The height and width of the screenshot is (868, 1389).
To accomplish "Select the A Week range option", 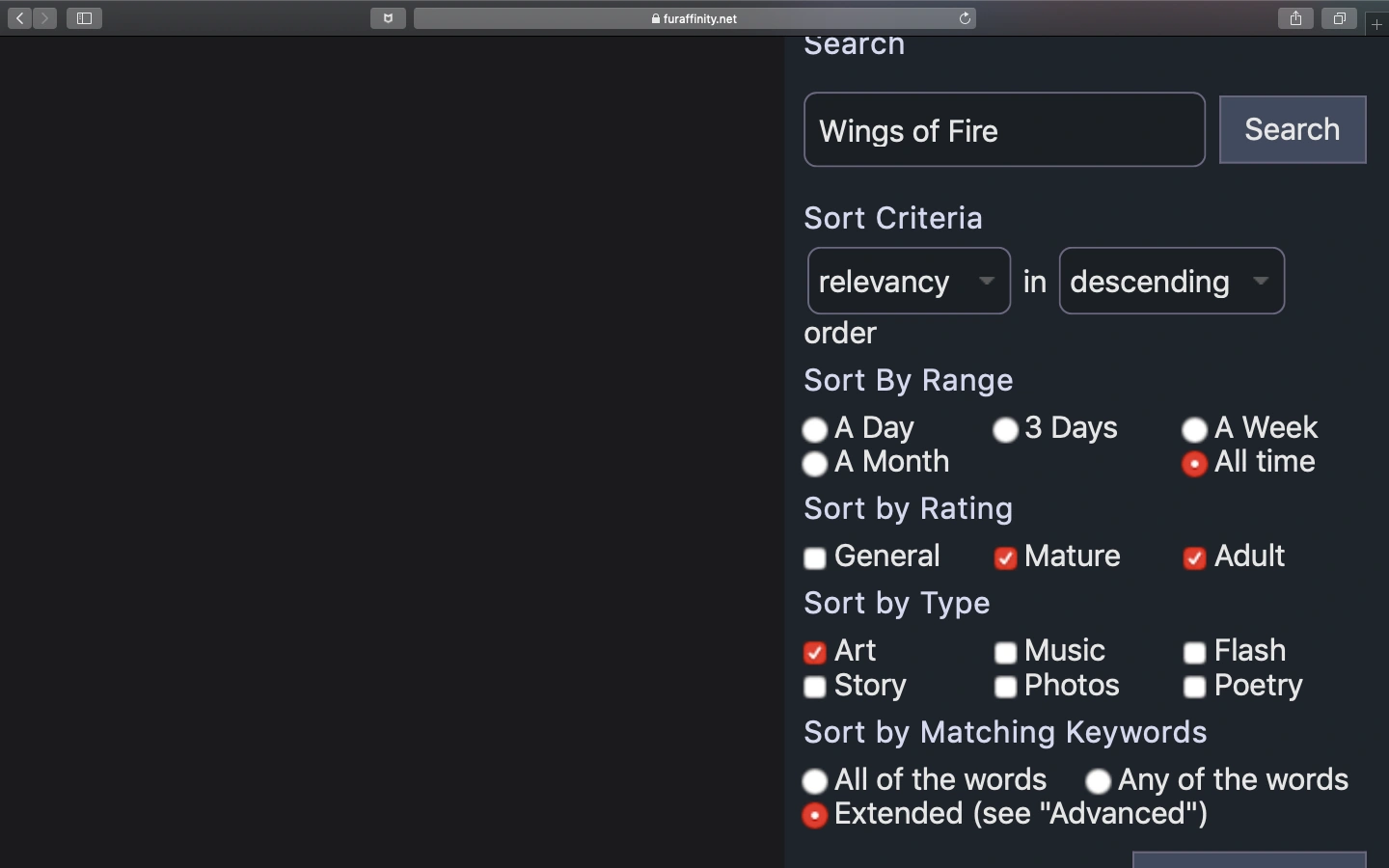I will point(1194,429).
